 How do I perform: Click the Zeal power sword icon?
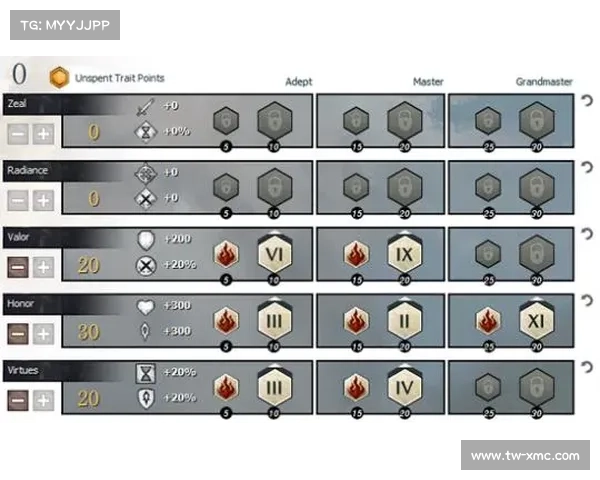(x=146, y=107)
